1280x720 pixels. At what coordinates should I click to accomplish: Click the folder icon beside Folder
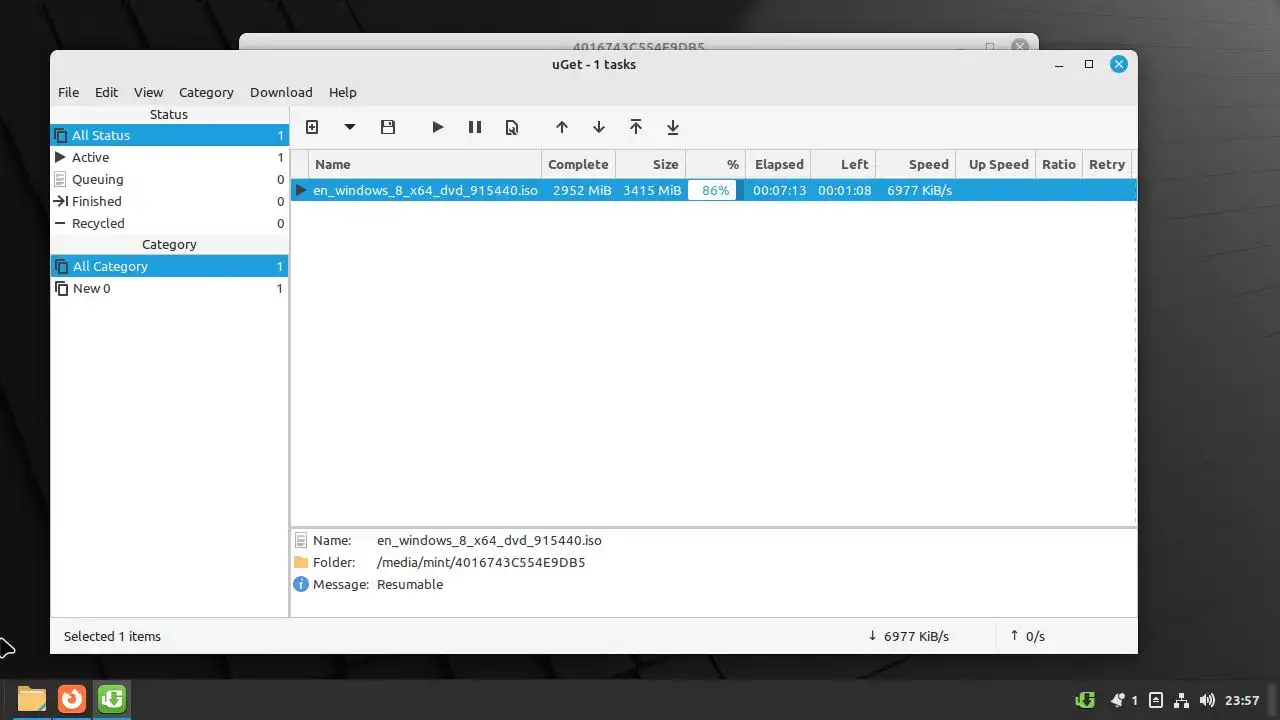(301, 562)
